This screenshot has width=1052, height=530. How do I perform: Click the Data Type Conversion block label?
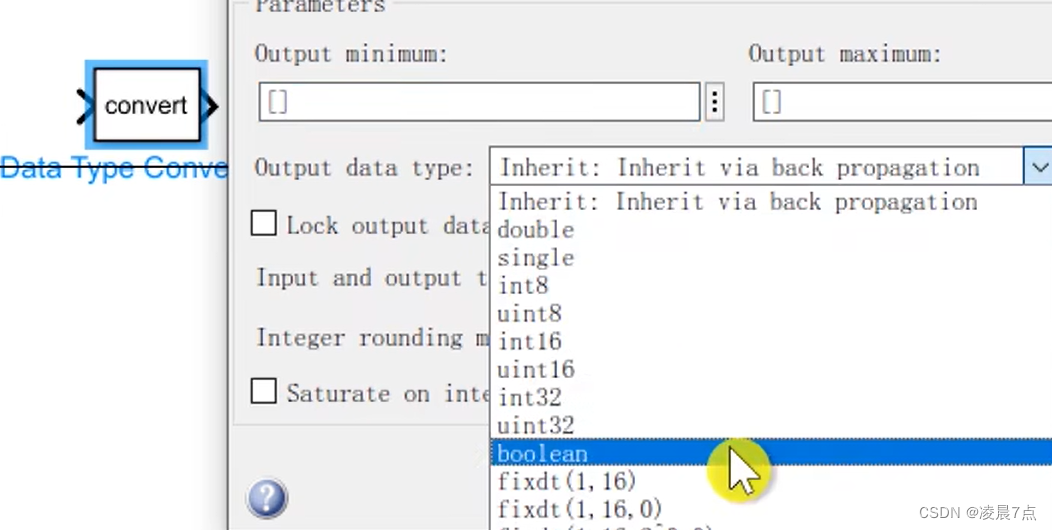[x=114, y=168]
